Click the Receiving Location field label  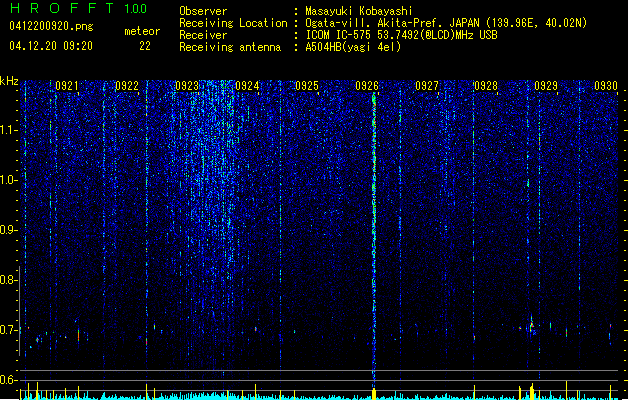coord(233,23)
